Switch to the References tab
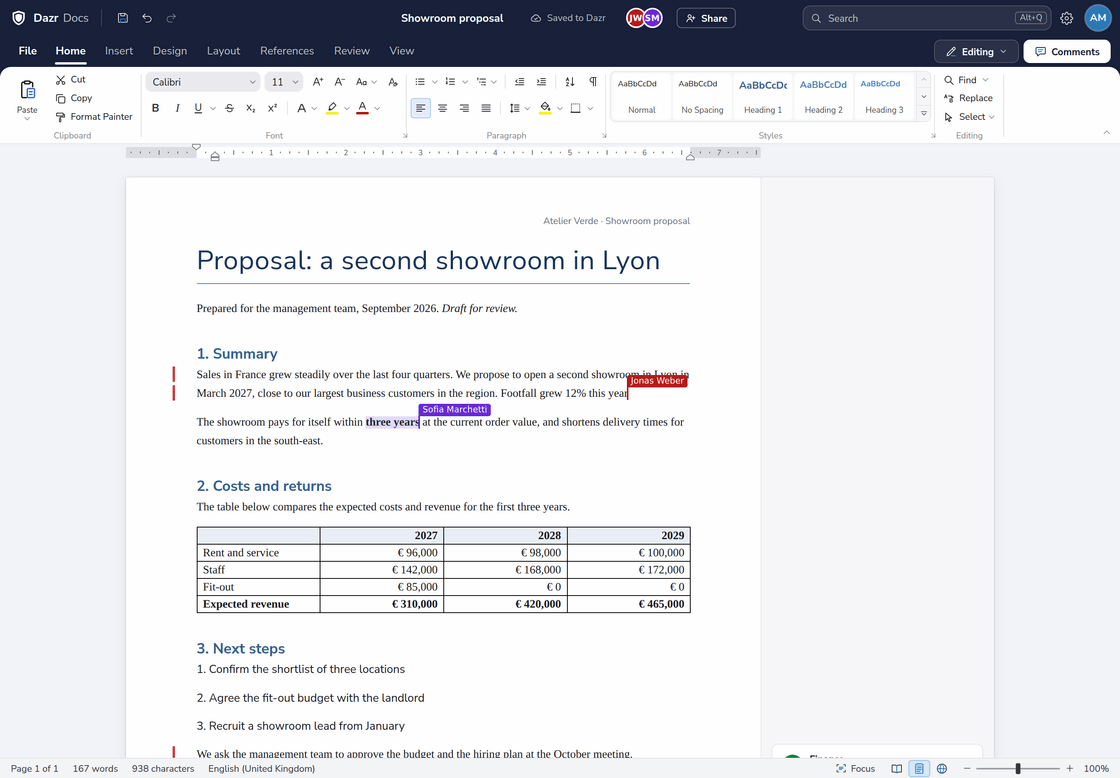The width and height of the screenshot is (1120, 778). (x=287, y=51)
